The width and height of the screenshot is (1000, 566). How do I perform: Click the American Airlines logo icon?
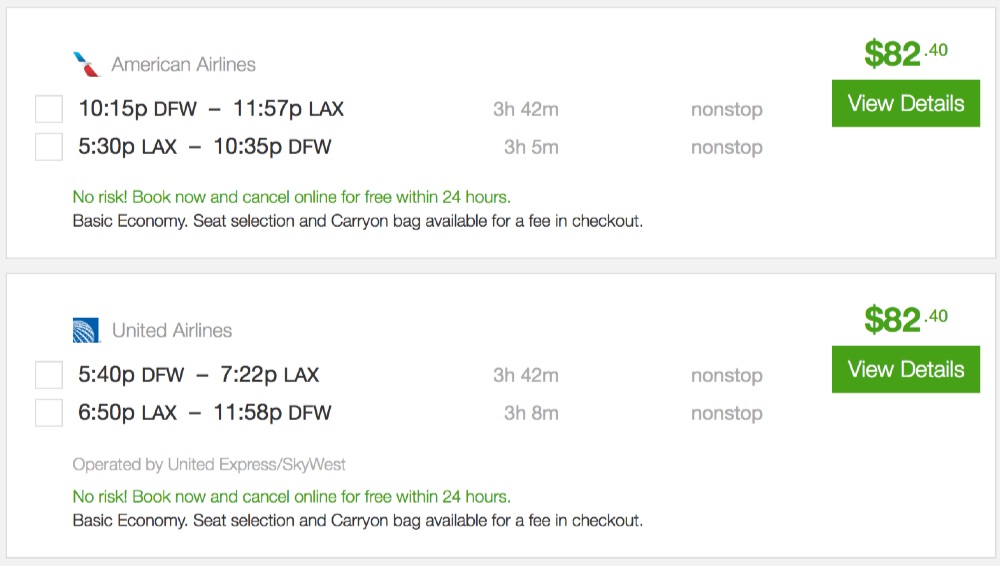(87, 65)
